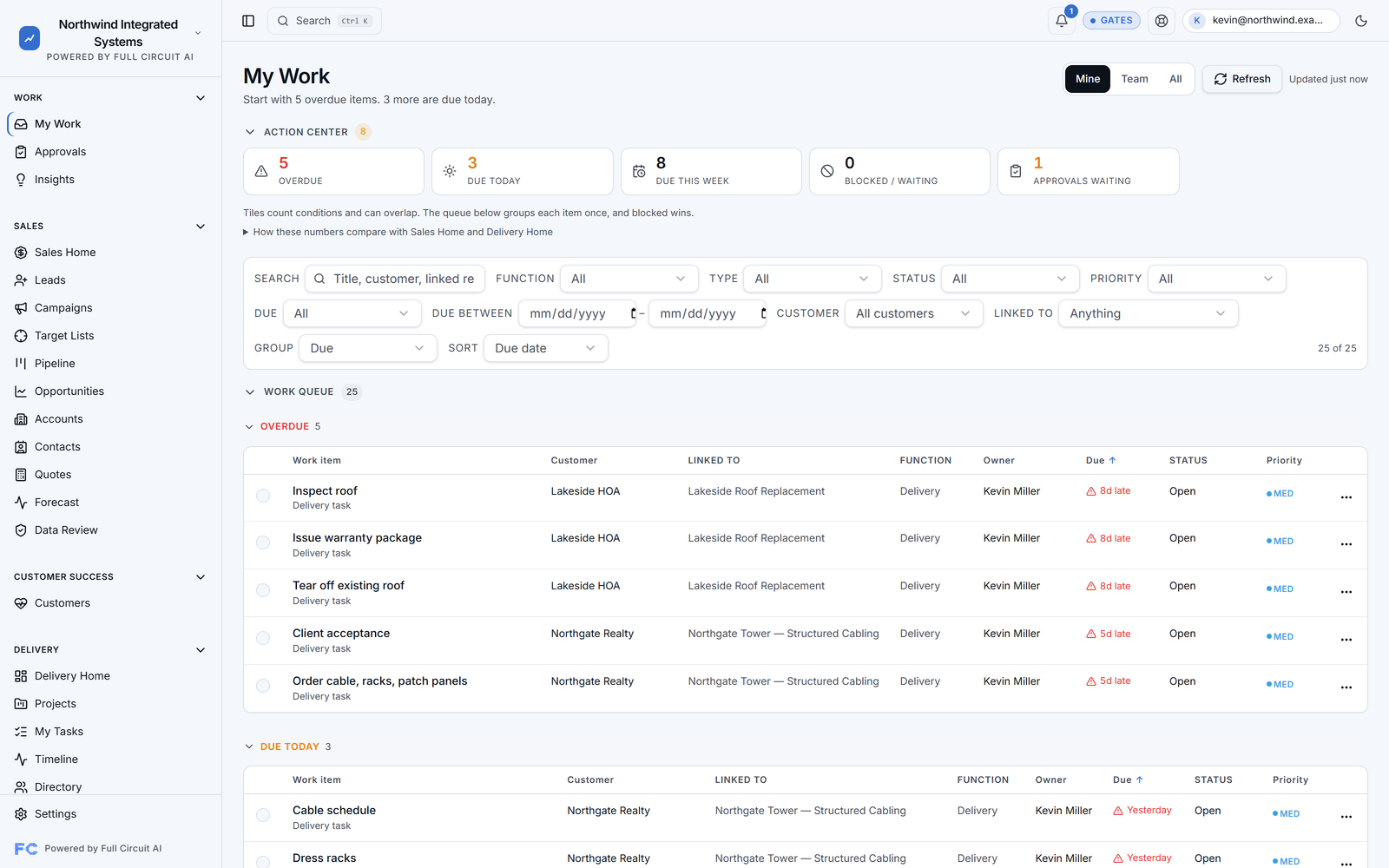Screen dimensions: 1389x868
Task: Click the Northwind logo icon
Action: click(30, 37)
